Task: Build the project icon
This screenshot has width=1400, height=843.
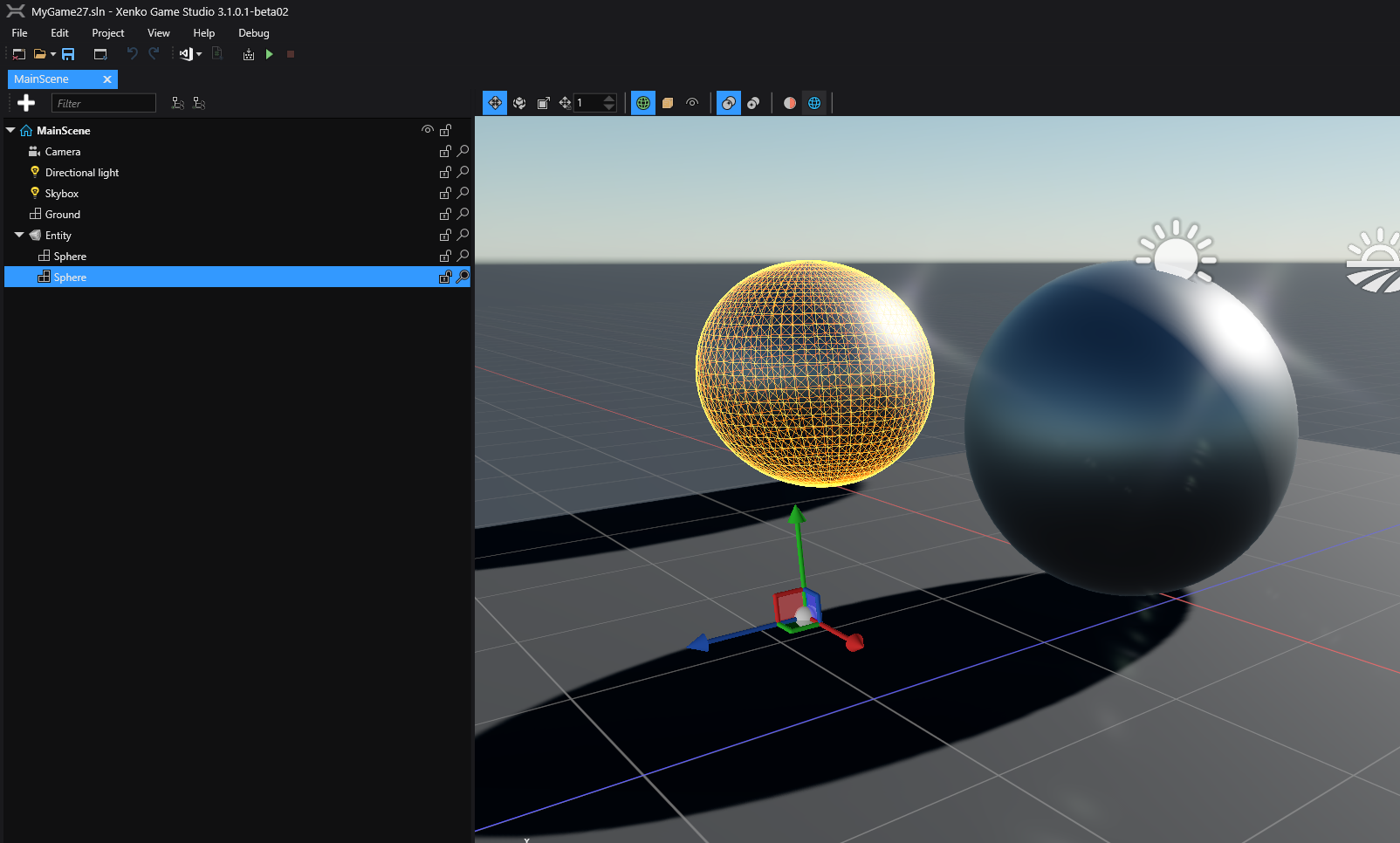Action: [249, 54]
